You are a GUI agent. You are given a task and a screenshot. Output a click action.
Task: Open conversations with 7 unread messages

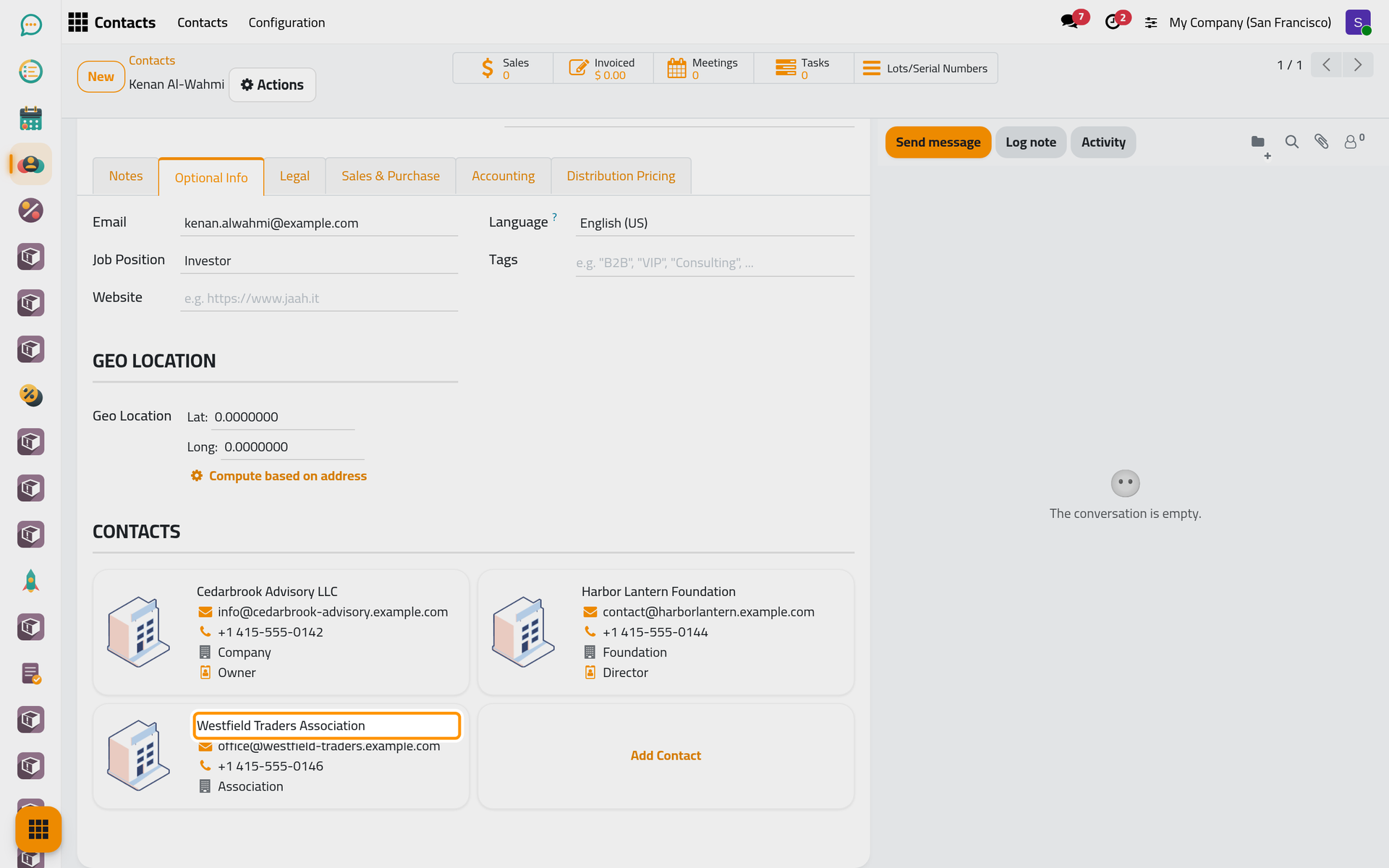coord(1074,21)
